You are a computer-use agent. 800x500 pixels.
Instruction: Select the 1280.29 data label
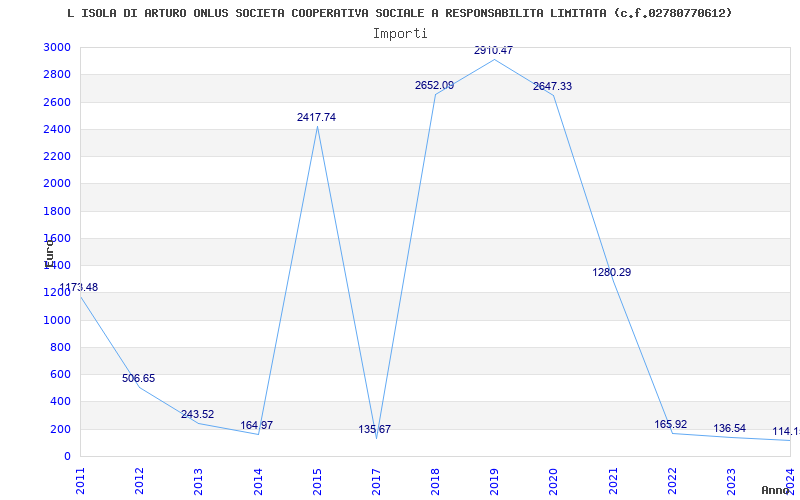(x=612, y=272)
